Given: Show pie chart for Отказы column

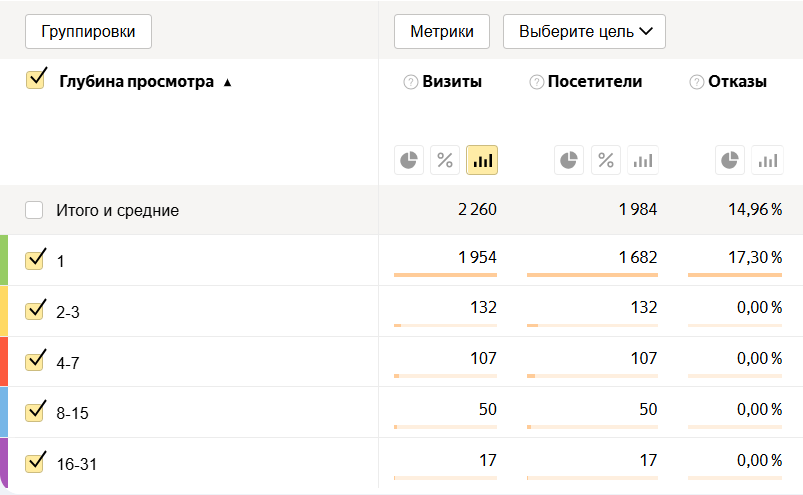Looking at the screenshot, I should (x=730, y=160).
